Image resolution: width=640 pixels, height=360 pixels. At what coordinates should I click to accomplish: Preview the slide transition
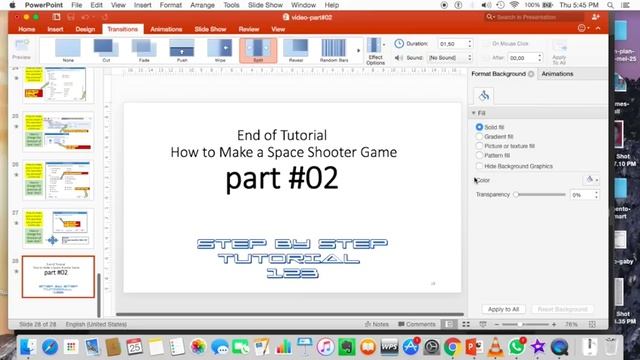21,49
